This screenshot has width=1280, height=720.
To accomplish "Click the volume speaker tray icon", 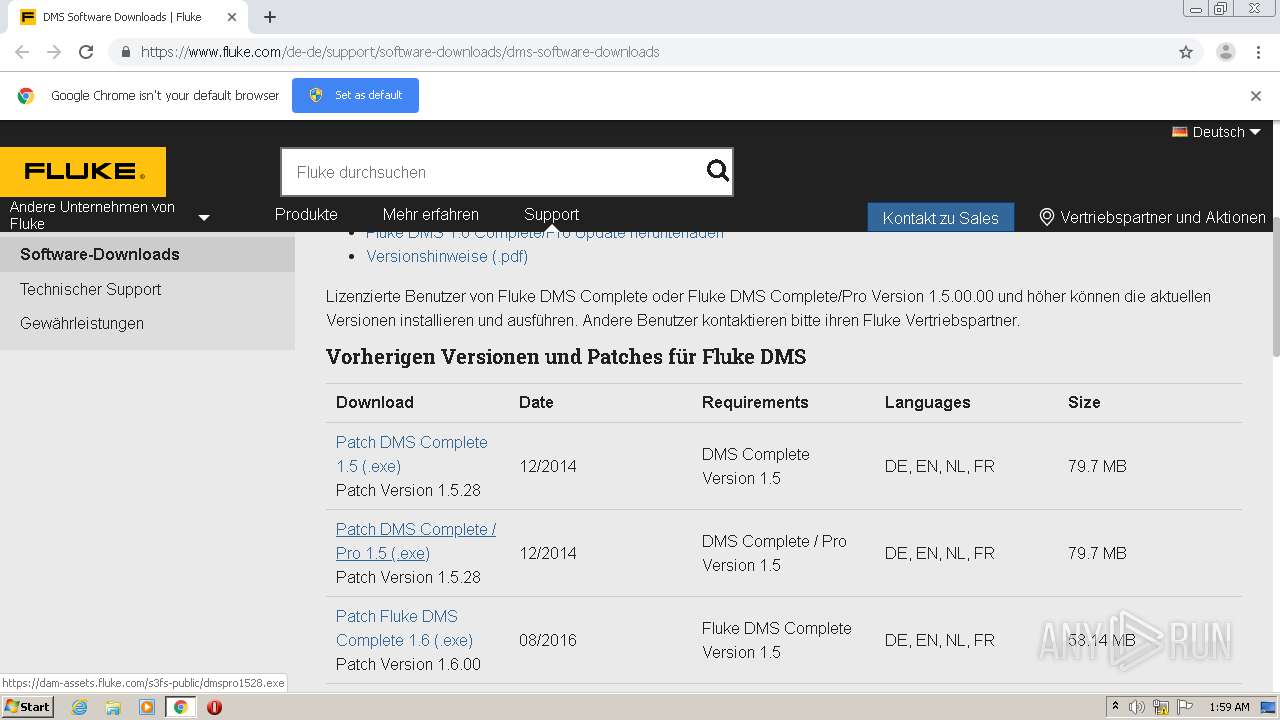I will 1137,707.
